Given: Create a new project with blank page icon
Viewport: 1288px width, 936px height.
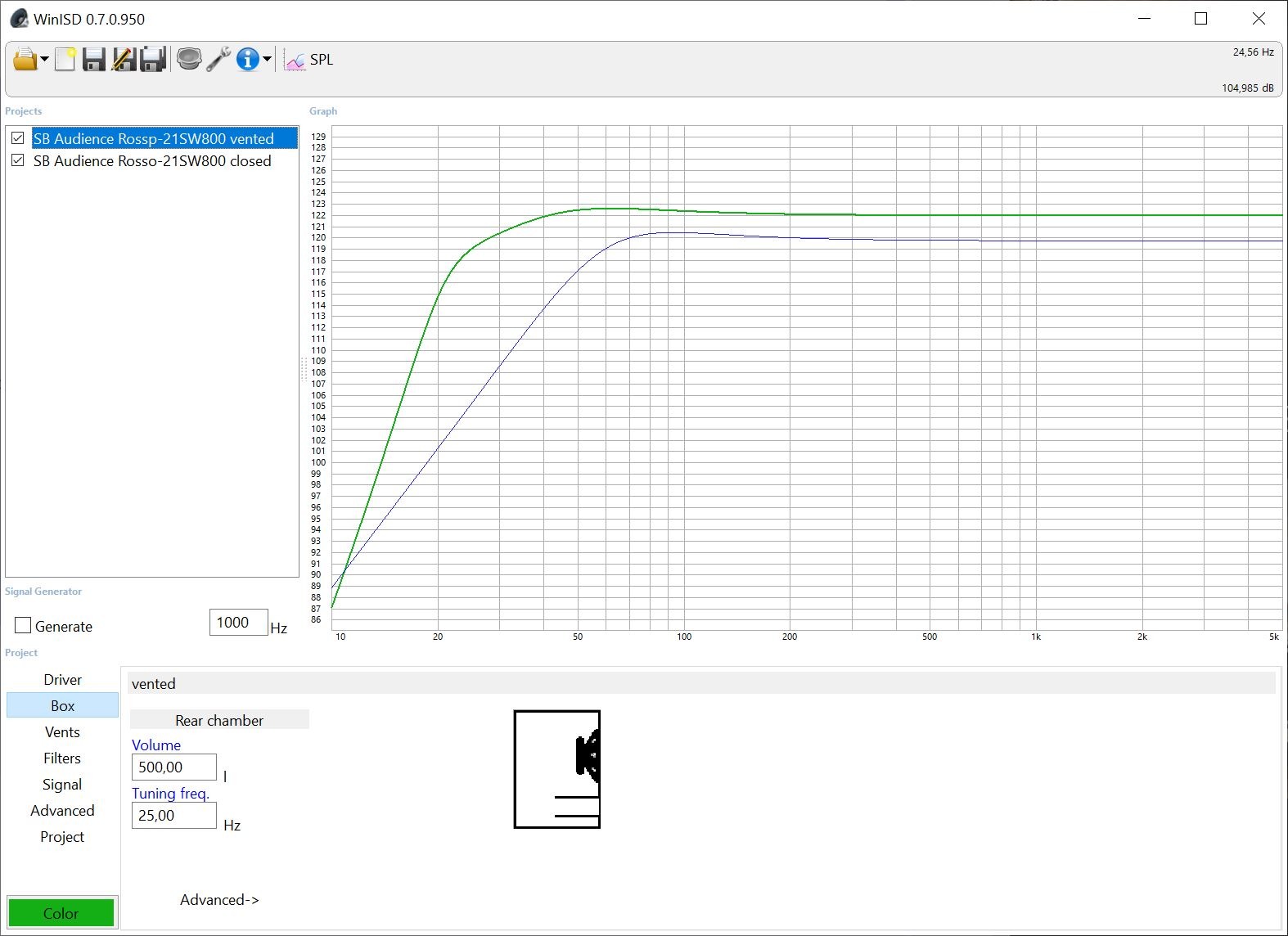Looking at the screenshot, I should click(65, 59).
